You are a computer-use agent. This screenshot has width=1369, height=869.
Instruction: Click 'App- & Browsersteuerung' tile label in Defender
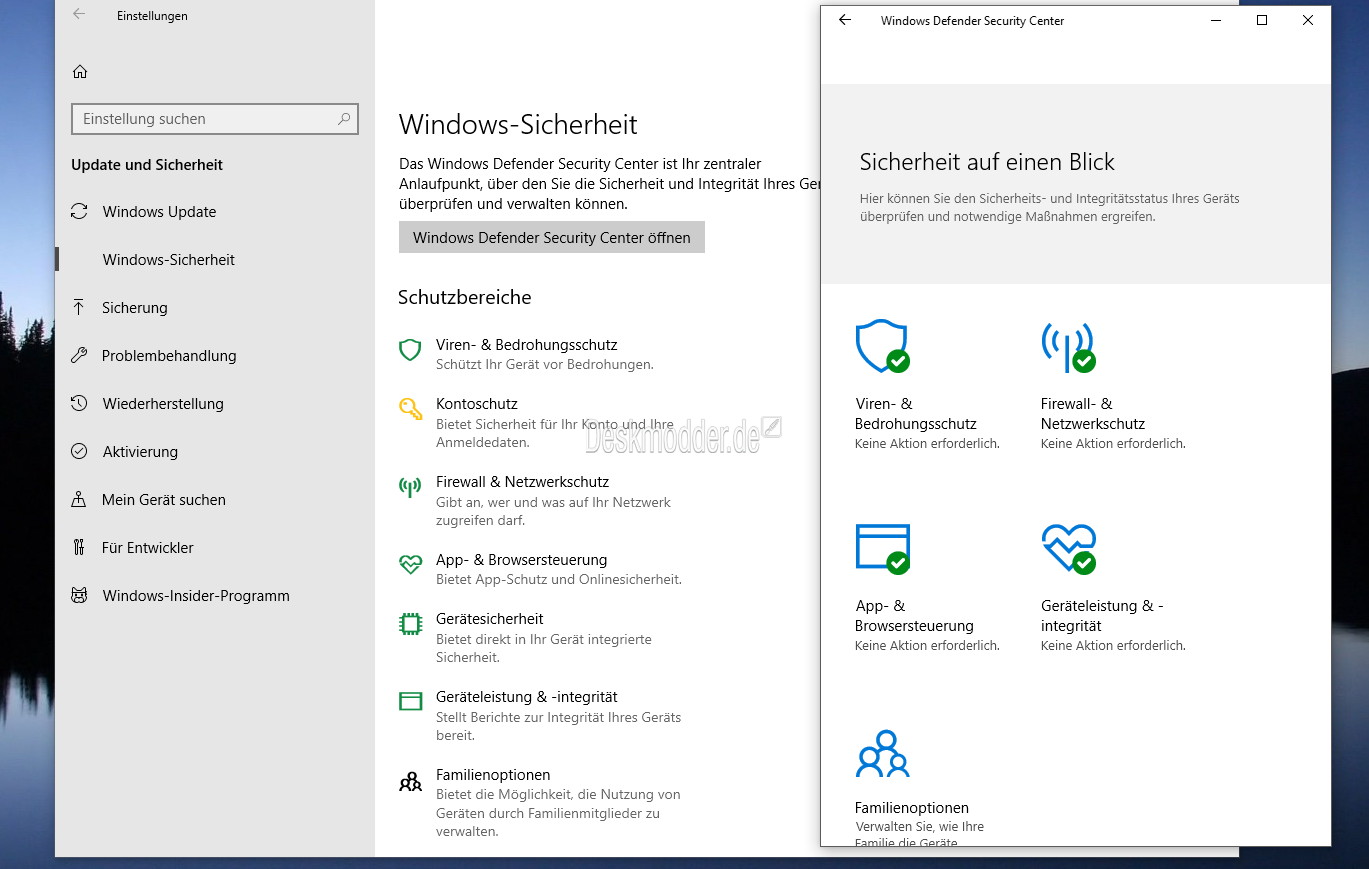914,615
